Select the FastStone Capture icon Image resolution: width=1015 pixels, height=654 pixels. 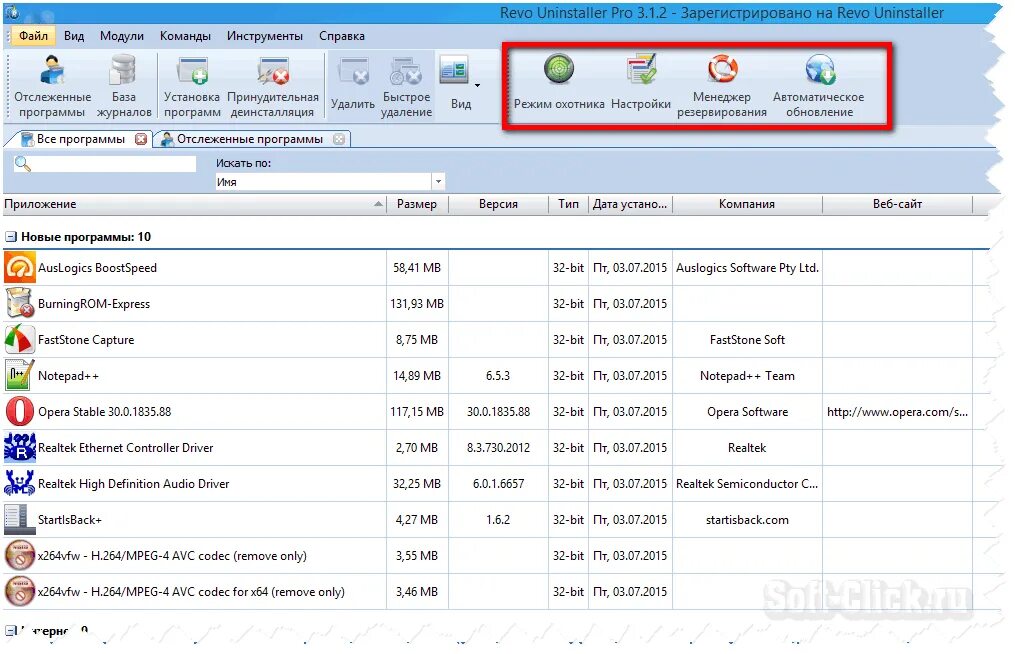tap(19, 339)
